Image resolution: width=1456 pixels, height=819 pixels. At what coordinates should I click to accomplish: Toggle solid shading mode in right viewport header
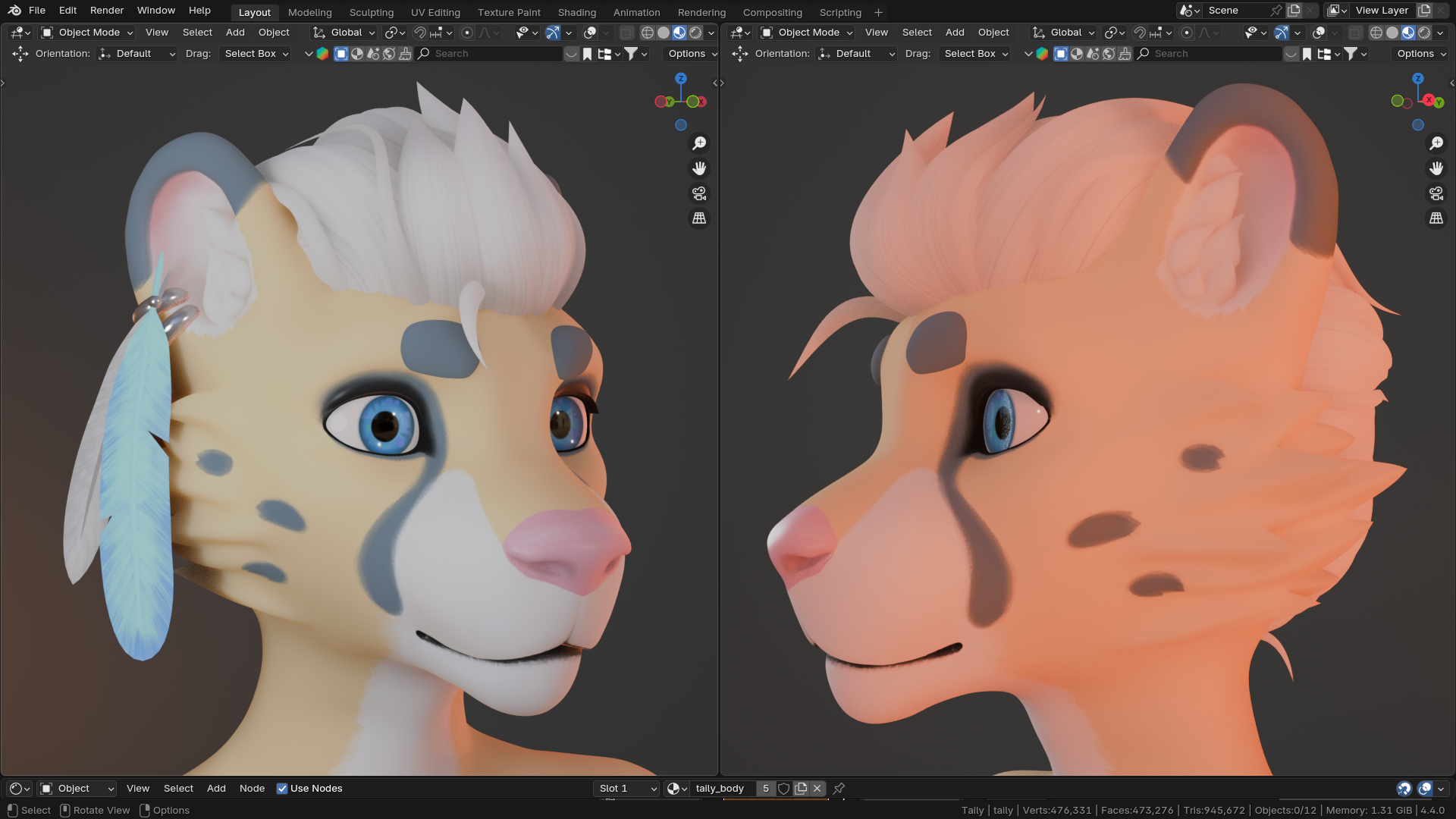click(x=1392, y=33)
